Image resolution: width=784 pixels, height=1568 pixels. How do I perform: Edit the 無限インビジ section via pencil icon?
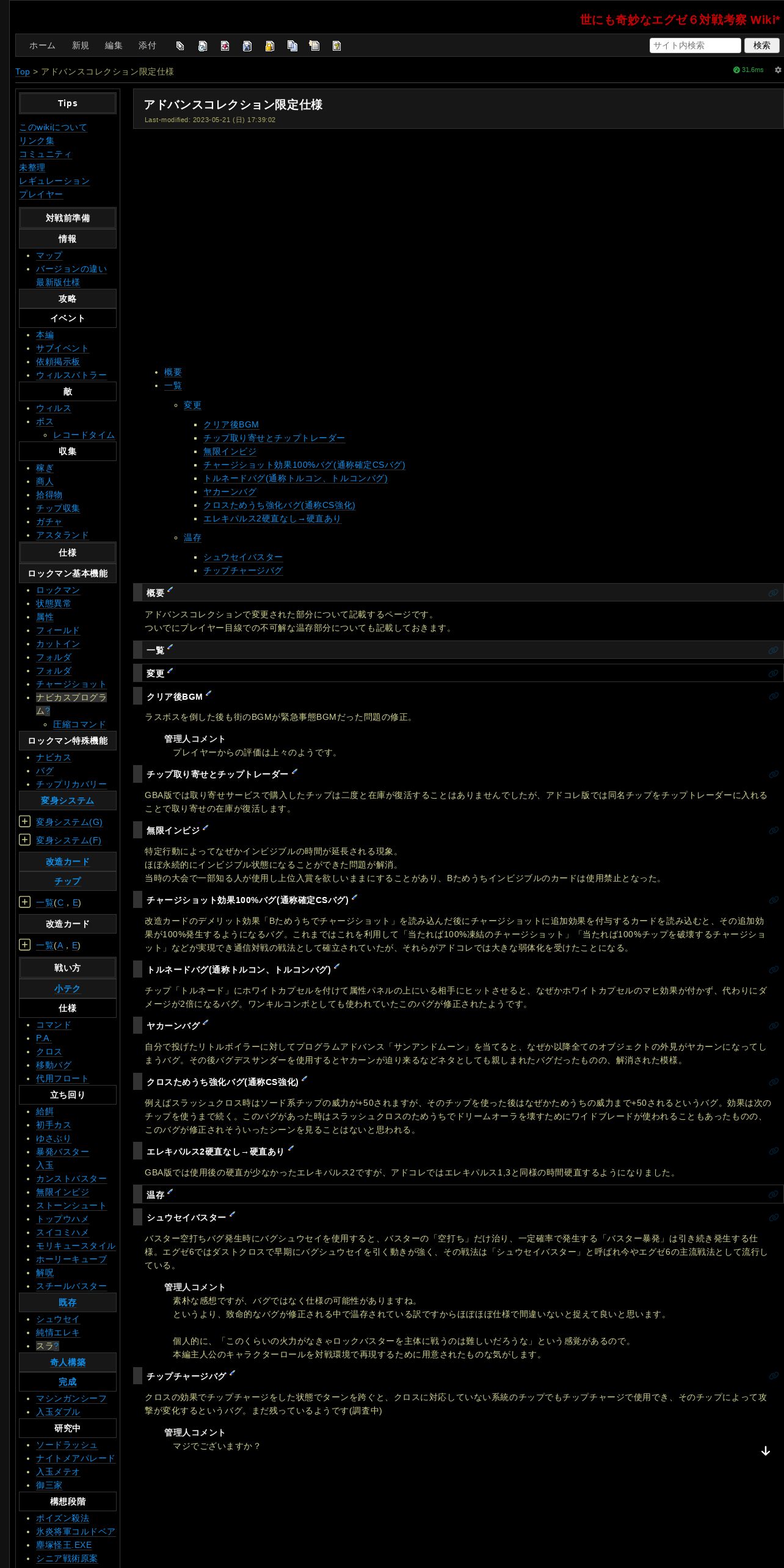click(x=206, y=827)
